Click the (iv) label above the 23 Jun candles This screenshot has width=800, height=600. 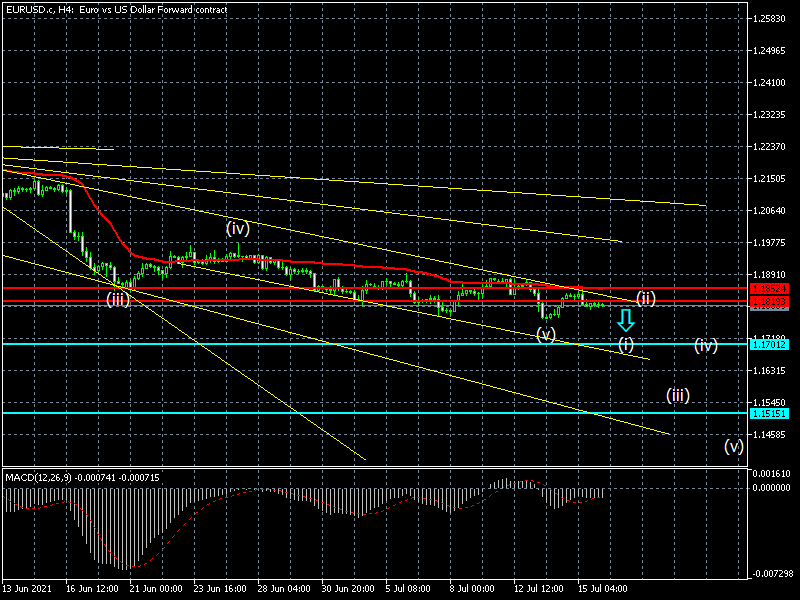(236, 228)
